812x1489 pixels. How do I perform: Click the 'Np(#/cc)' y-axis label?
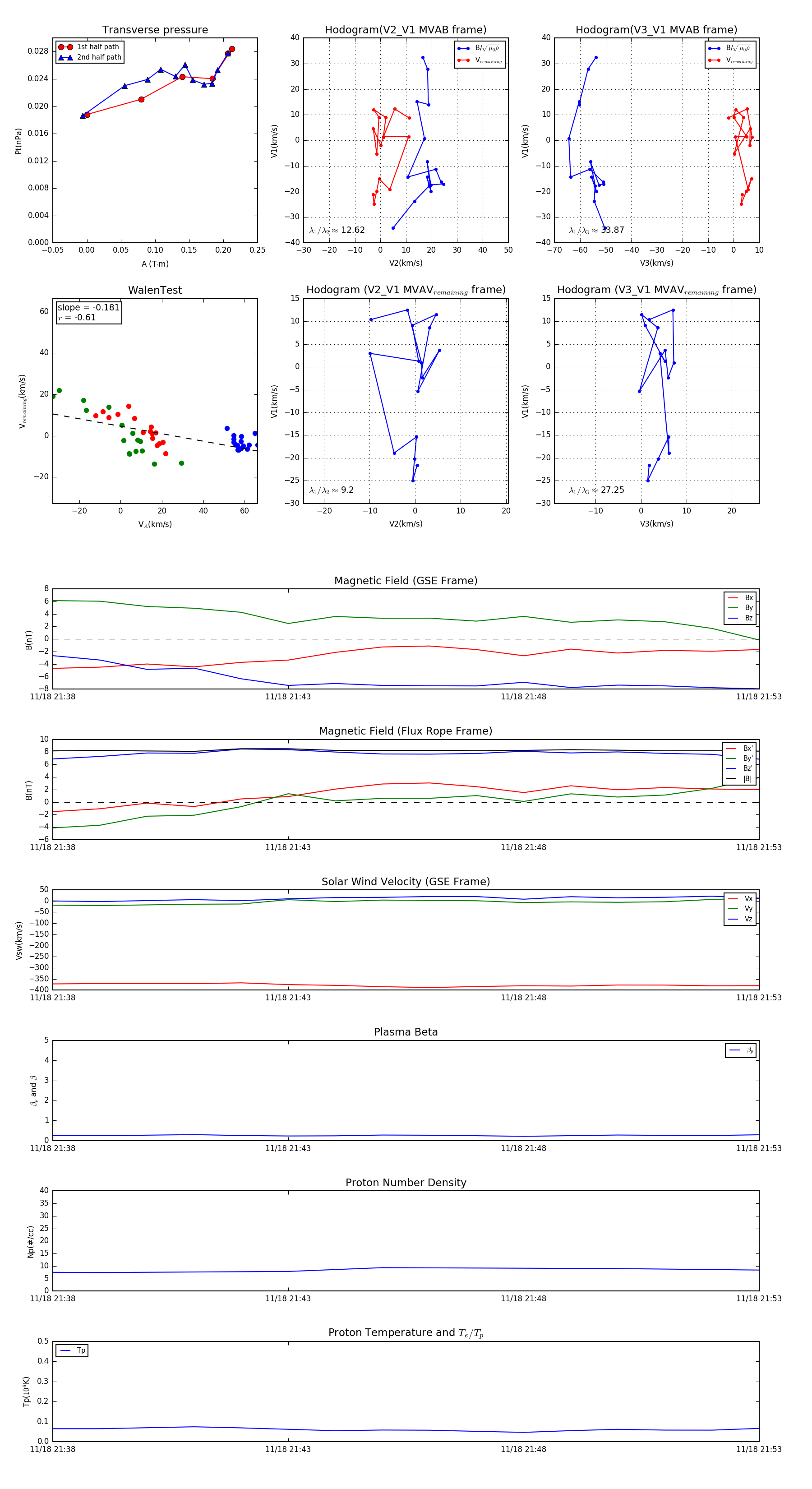pyautogui.click(x=31, y=1241)
